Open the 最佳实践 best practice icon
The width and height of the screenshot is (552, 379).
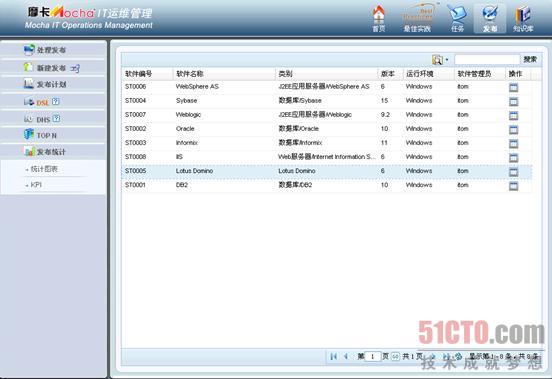(417, 18)
